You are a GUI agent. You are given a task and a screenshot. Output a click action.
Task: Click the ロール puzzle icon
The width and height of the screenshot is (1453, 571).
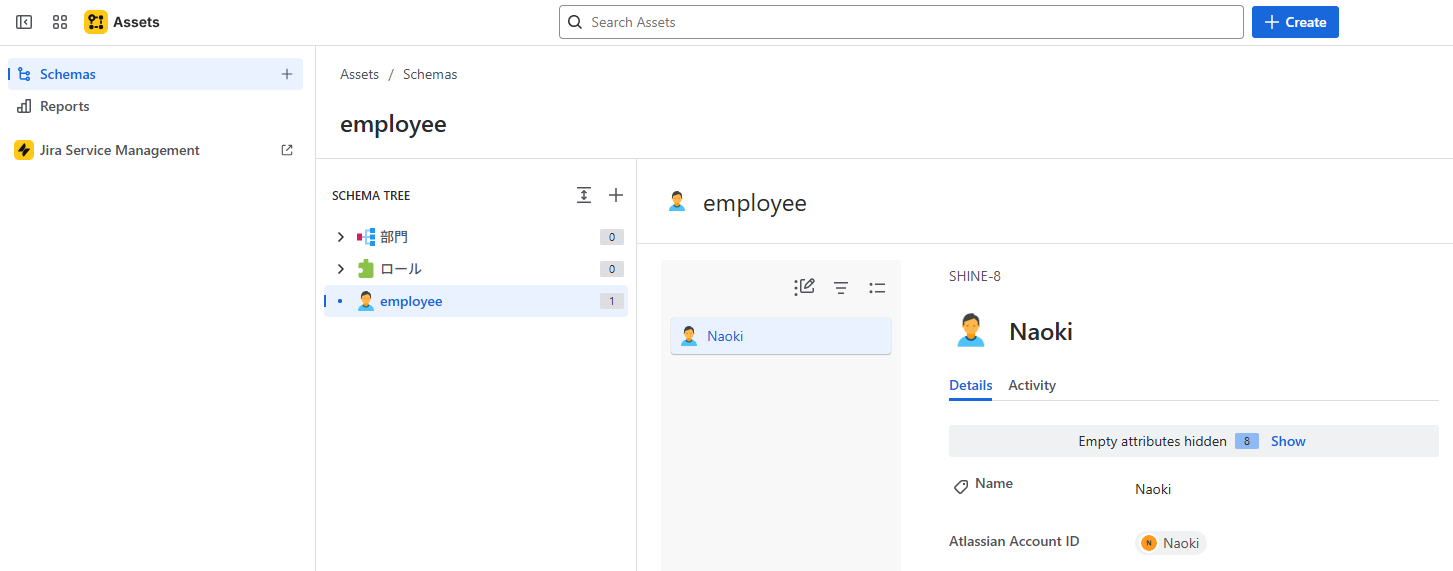[x=366, y=269]
